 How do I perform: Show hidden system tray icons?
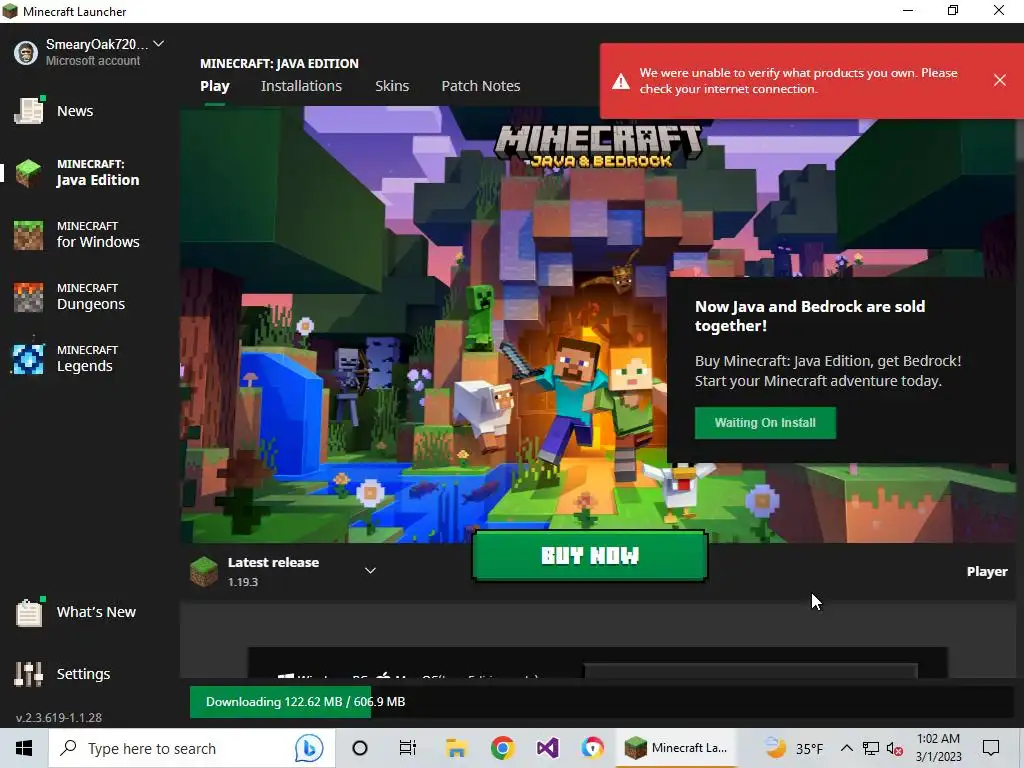pyautogui.click(x=847, y=748)
